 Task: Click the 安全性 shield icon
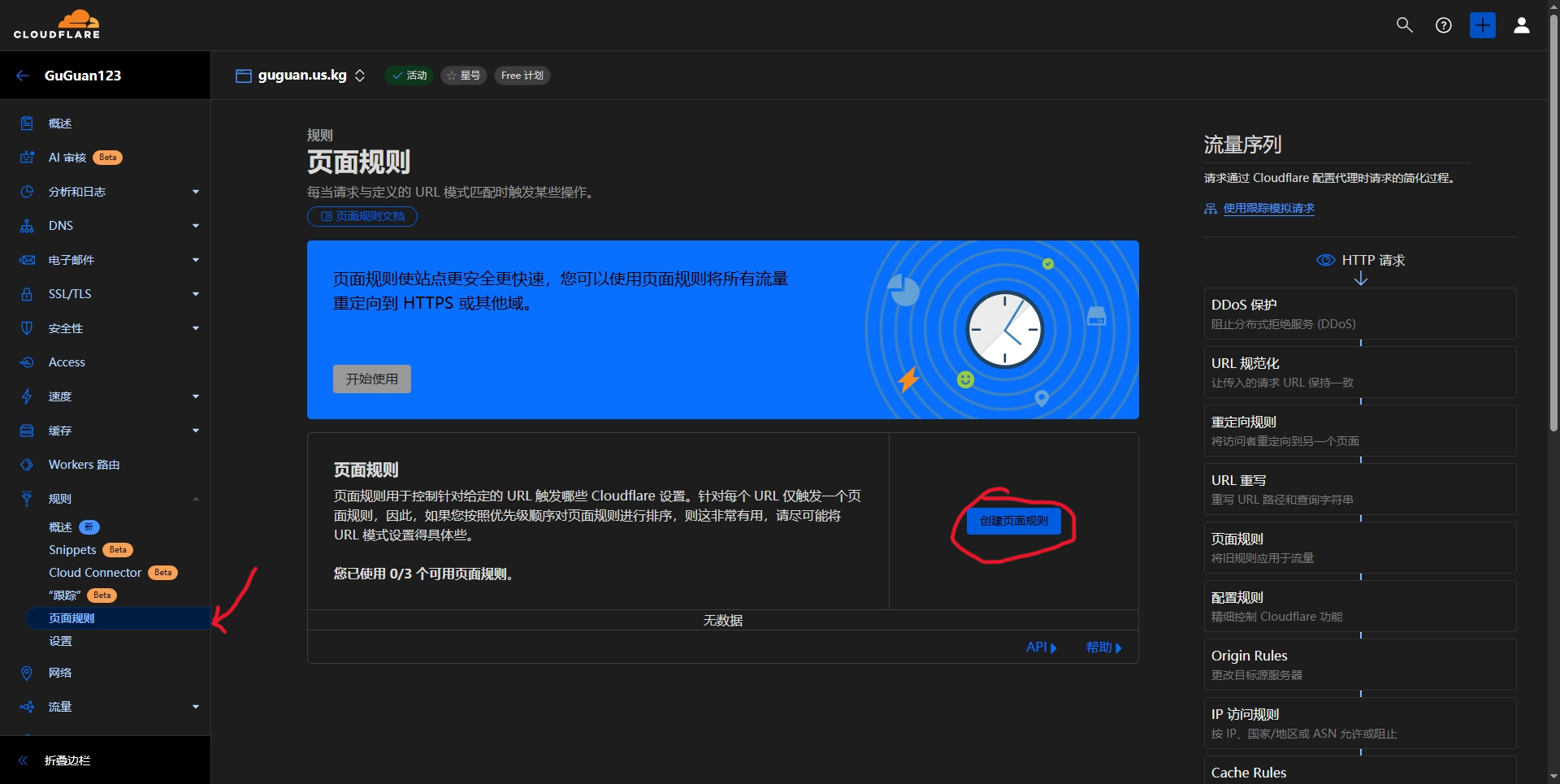click(x=27, y=328)
